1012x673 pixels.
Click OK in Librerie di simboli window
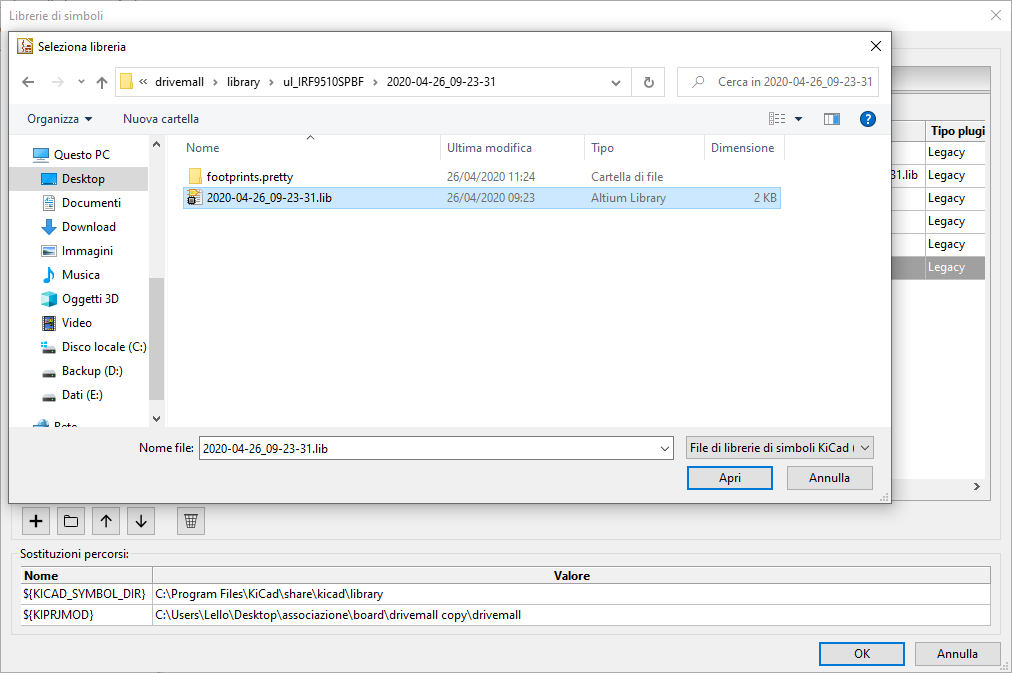tap(862, 654)
